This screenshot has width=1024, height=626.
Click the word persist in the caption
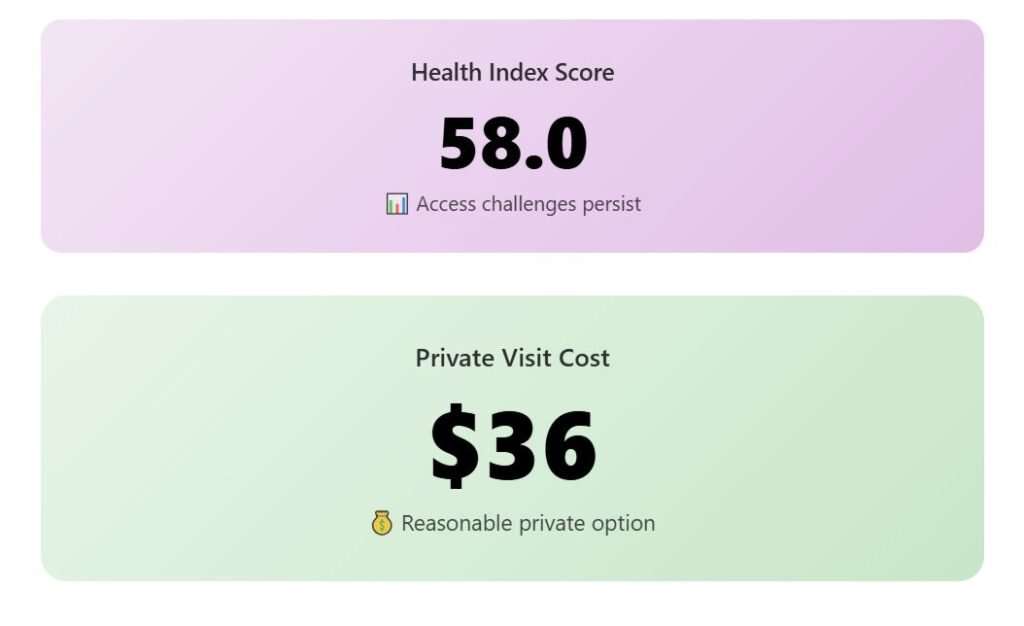pos(611,204)
